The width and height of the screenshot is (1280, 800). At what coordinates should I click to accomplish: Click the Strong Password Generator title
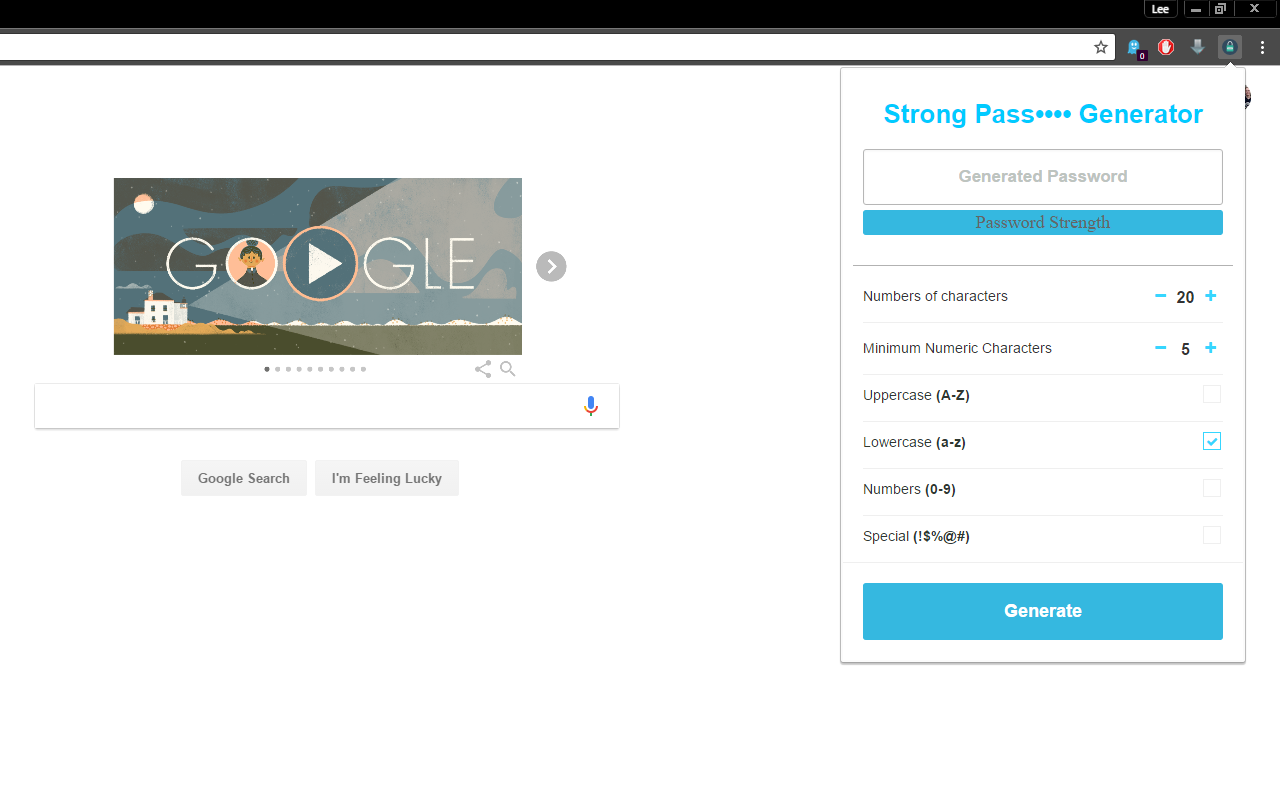point(1043,114)
